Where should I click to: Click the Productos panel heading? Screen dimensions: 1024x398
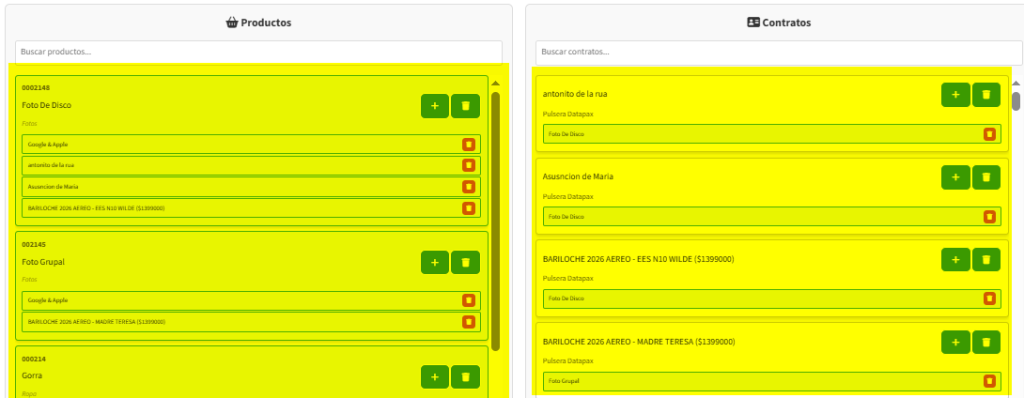(259, 22)
